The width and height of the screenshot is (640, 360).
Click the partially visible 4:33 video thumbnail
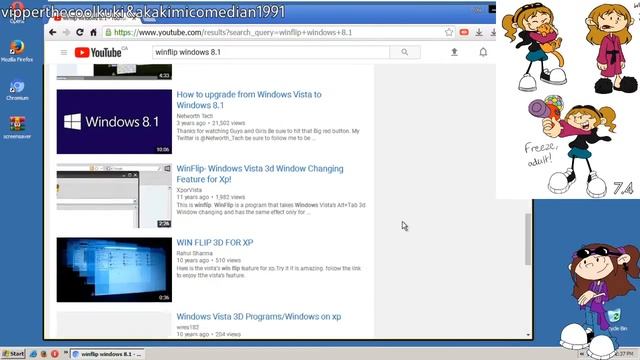click(x=114, y=72)
